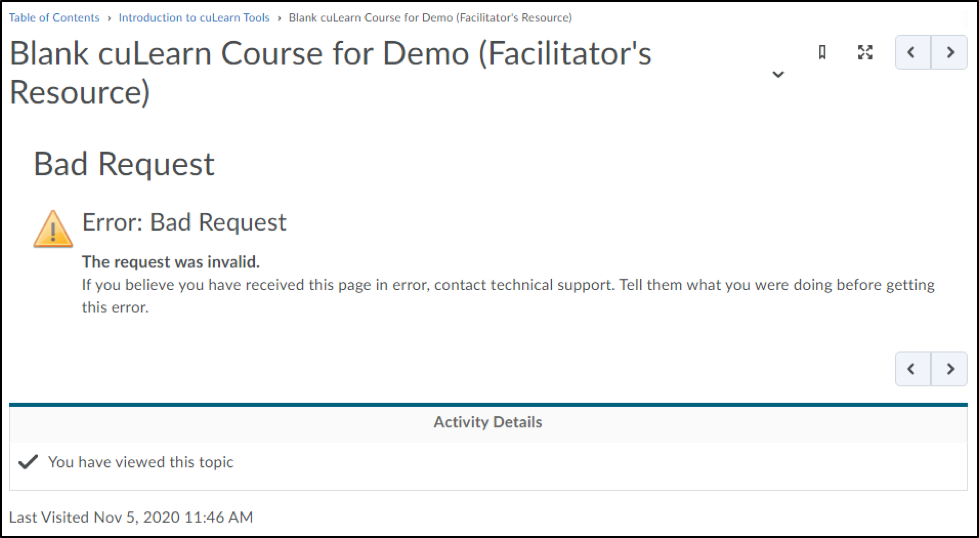This screenshot has height=538, width=979.
Task: Go to next topic using top arrow
Action: (x=949, y=53)
